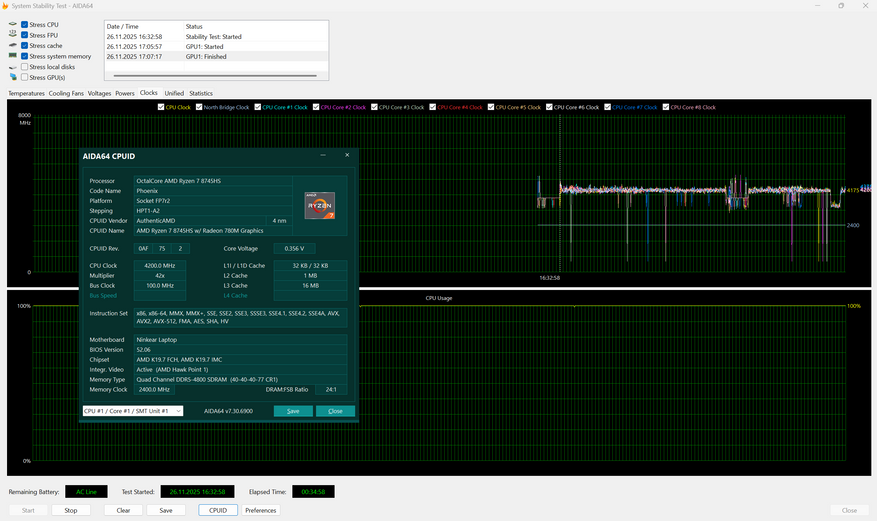The width and height of the screenshot is (877, 521).
Task: Click the CPU chip icon beside Stress CPU
Action: pyautogui.click(x=13, y=24)
